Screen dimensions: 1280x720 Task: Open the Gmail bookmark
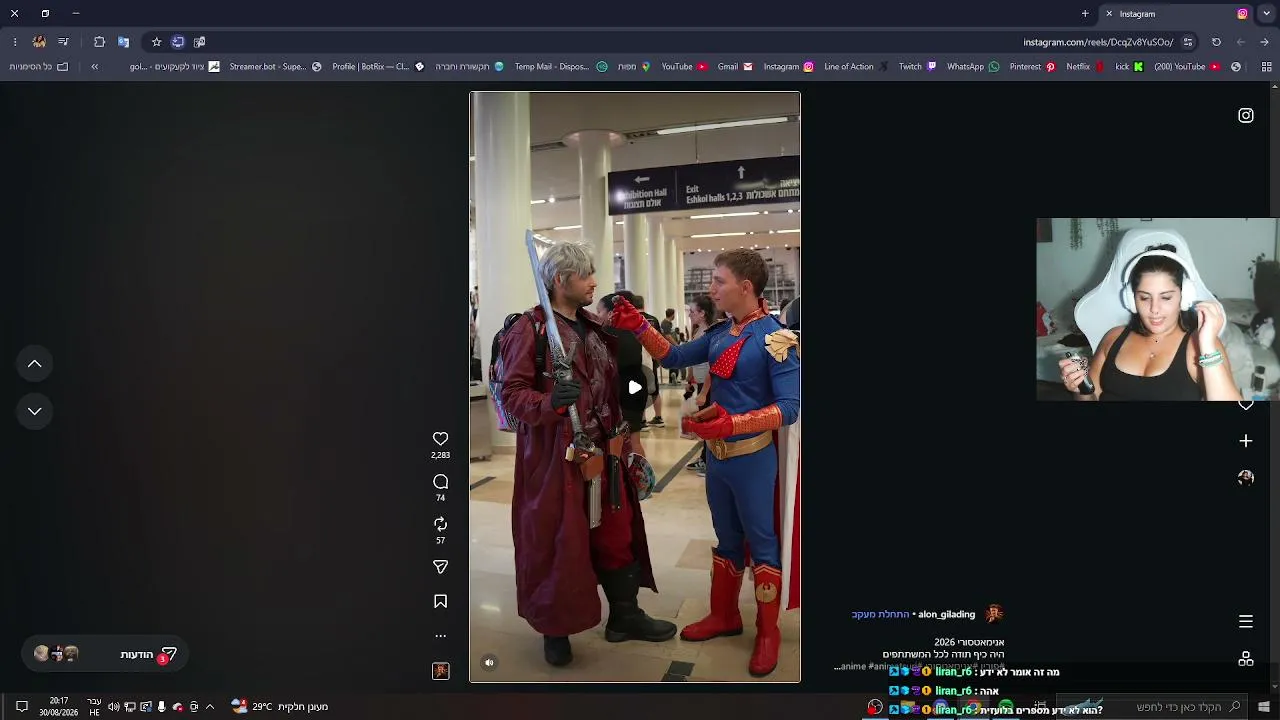pyautogui.click(x=735, y=67)
